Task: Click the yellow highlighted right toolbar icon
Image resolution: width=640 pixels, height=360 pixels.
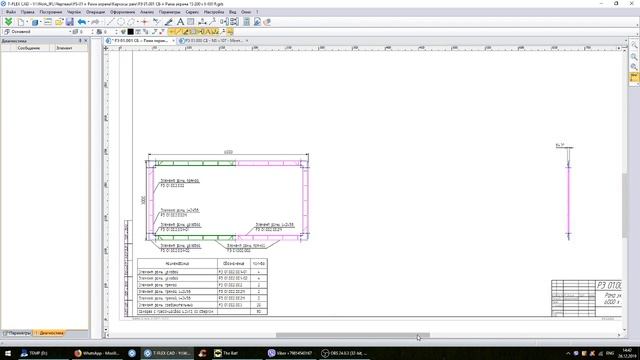Action: (x=634, y=77)
